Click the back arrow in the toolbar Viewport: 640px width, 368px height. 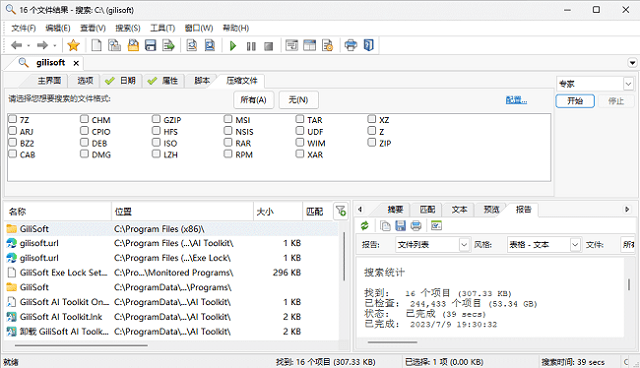tap(16, 45)
